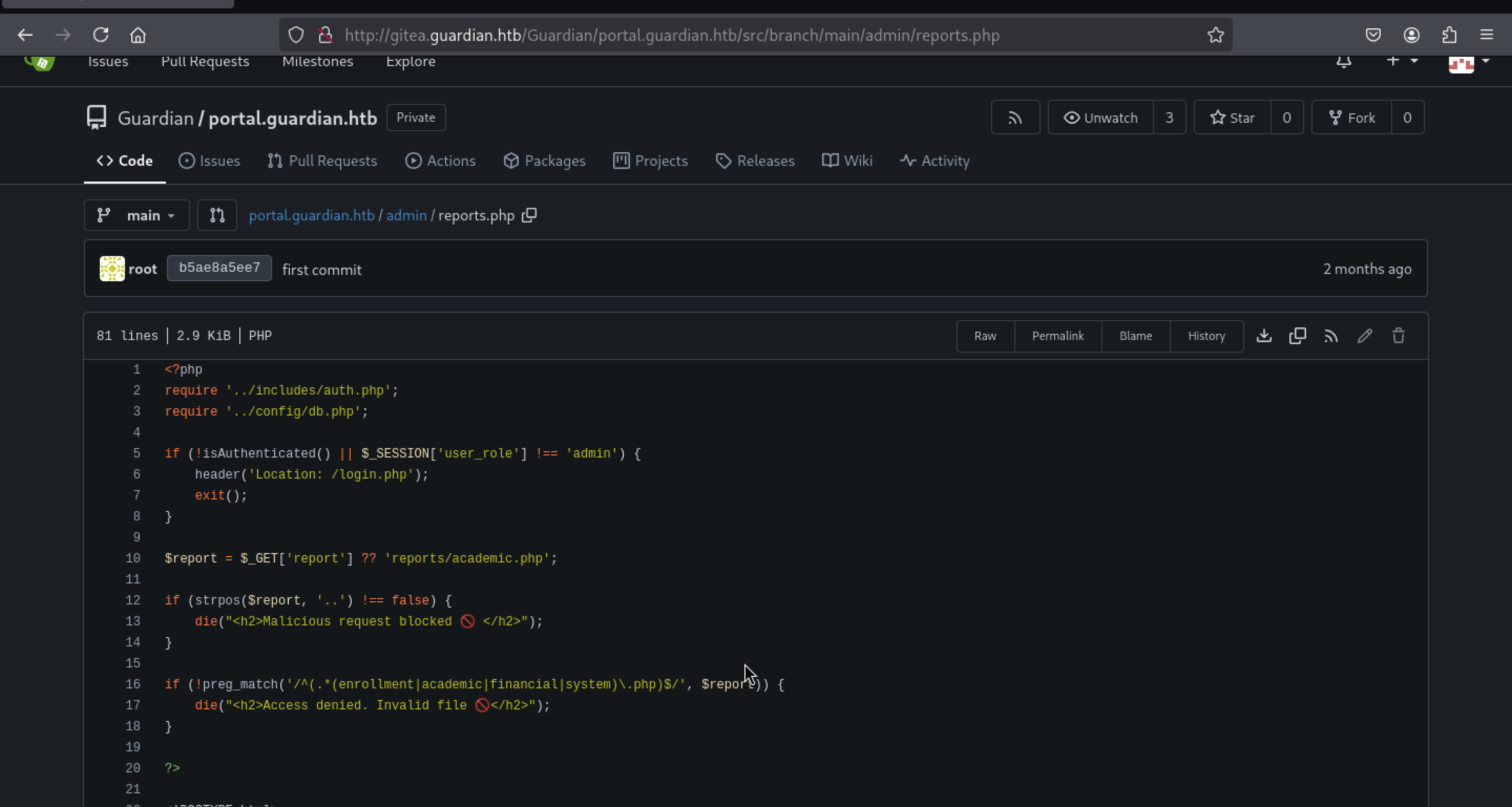Bookmark this page with star icon
1512x807 pixels.
pos(1215,35)
